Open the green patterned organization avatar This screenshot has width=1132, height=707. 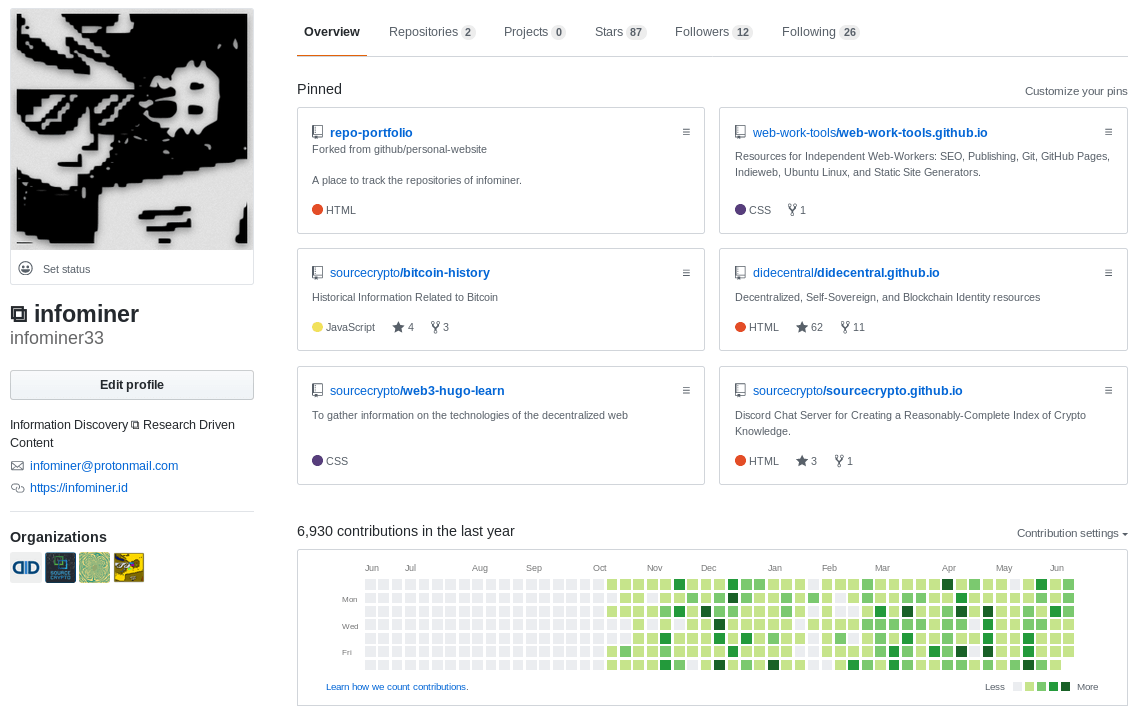(x=95, y=568)
